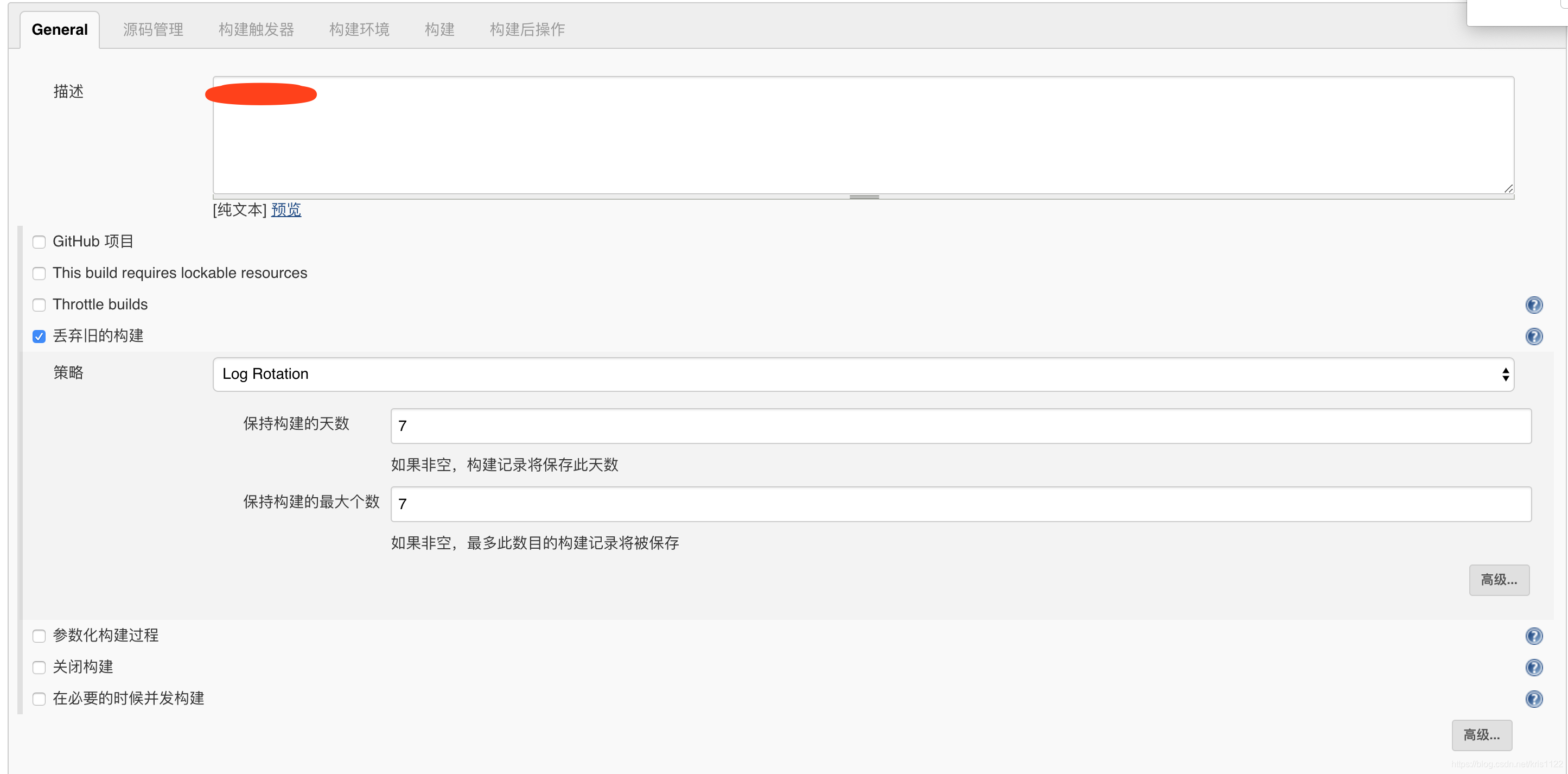Screen dimensions: 1568x774
Task: Enable the GitHub 项目 checkbox
Action: point(39,242)
